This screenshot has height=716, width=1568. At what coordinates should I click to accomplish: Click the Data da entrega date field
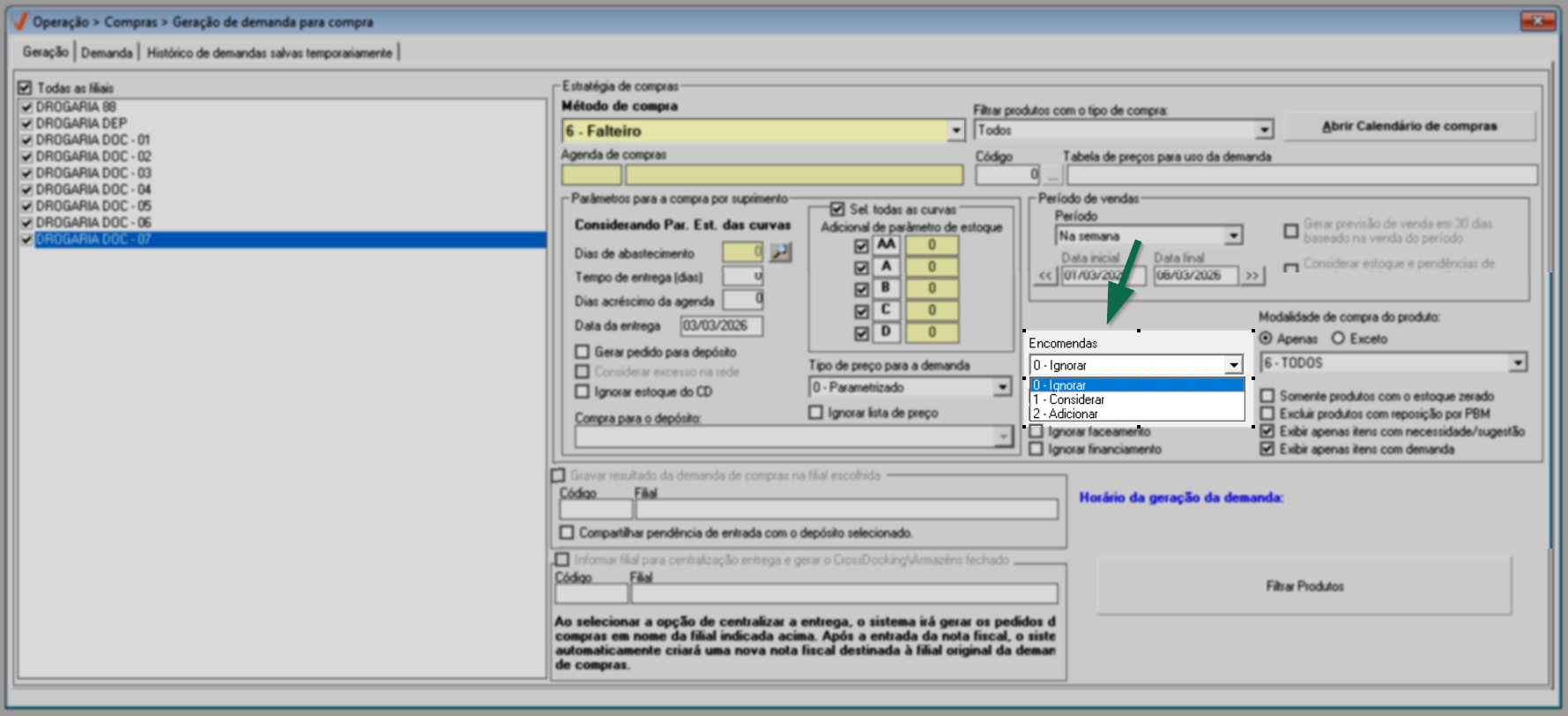721,326
